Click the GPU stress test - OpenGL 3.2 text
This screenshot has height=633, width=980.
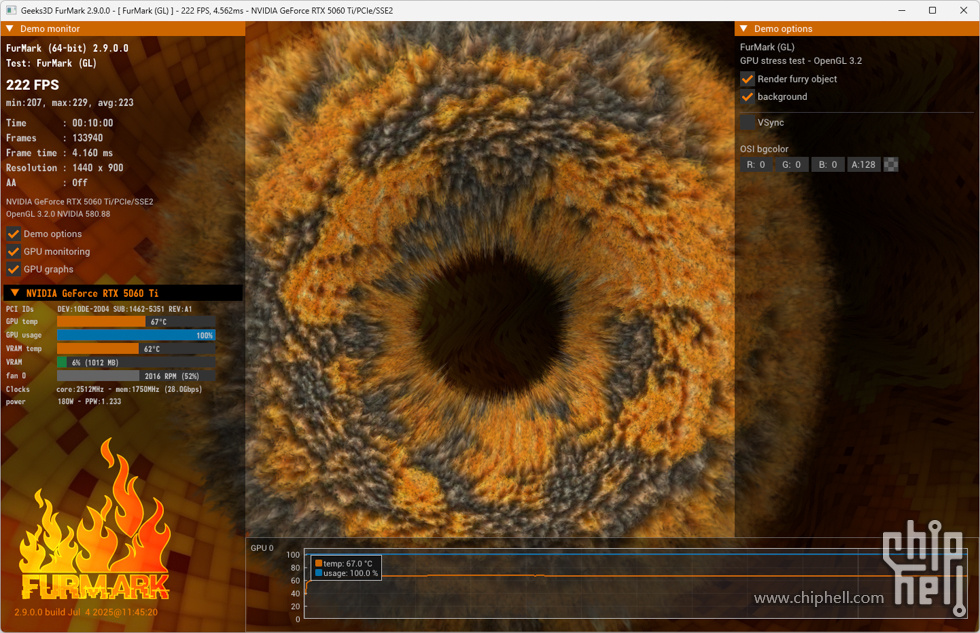click(801, 61)
